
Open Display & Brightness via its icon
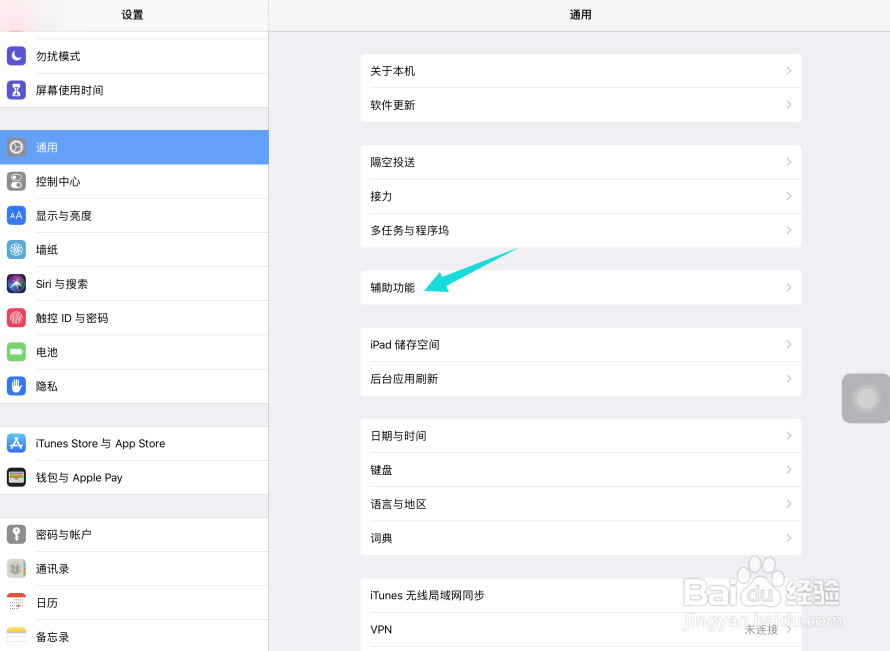click(x=16, y=215)
